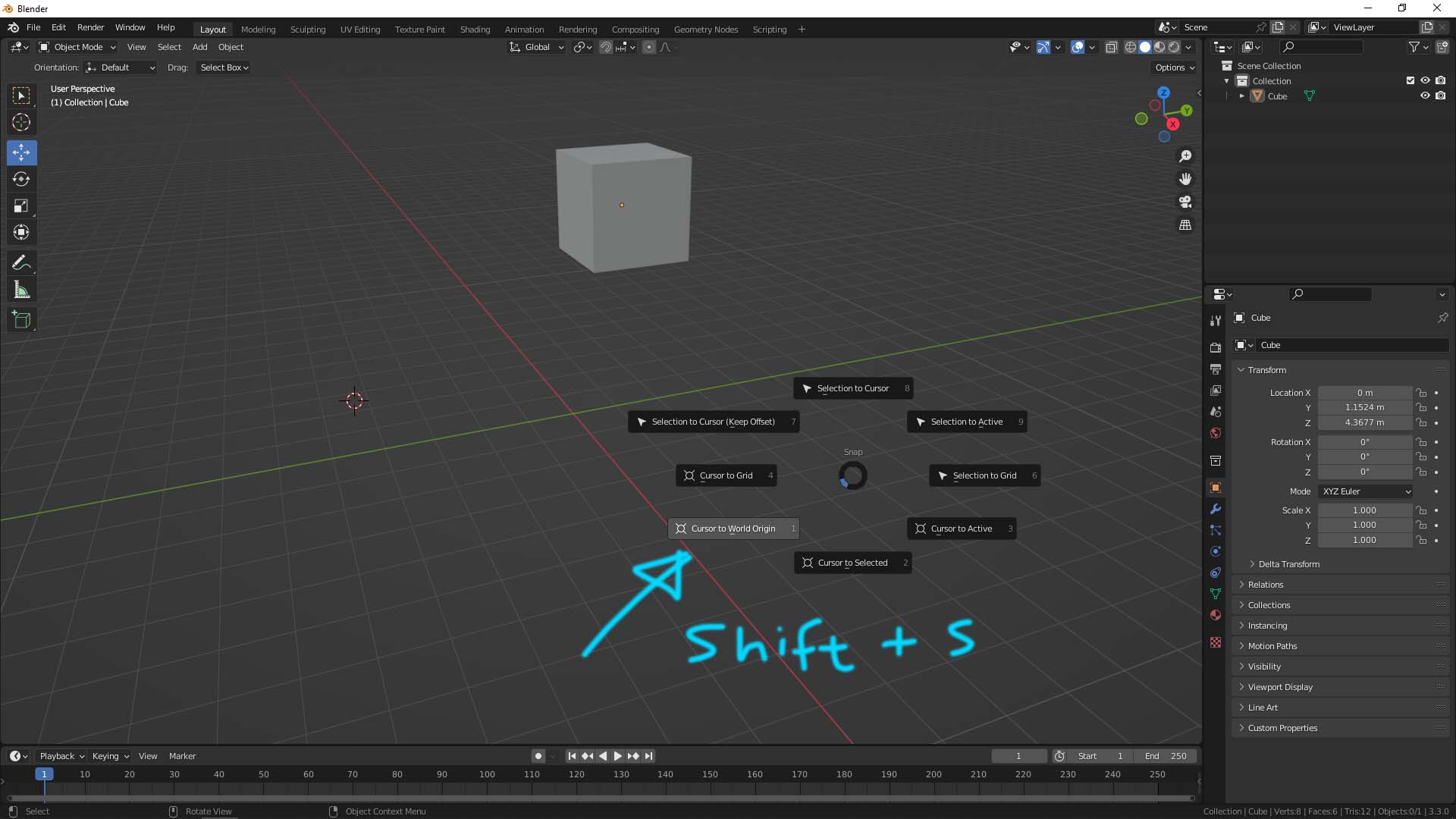This screenshot has height=819, width=1456.
Task: Open the Object Data properties tab
Action: tap(1216, 594)
